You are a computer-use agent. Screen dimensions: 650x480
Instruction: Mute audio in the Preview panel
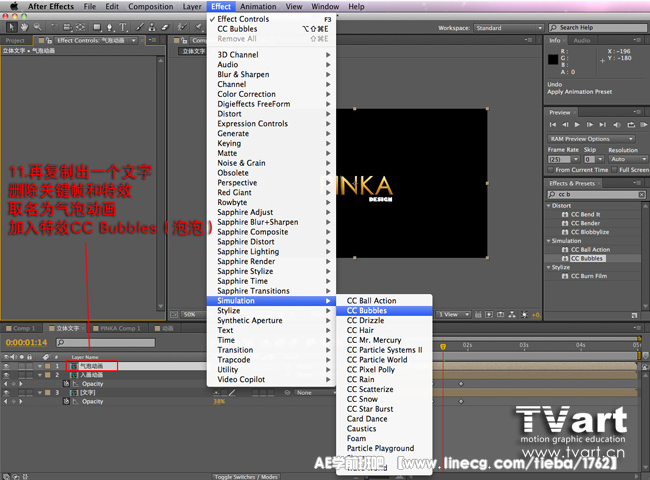click(617, 124)
